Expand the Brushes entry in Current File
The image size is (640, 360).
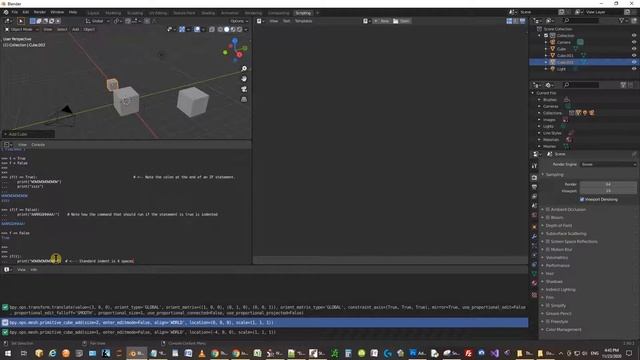pos(540,100)
